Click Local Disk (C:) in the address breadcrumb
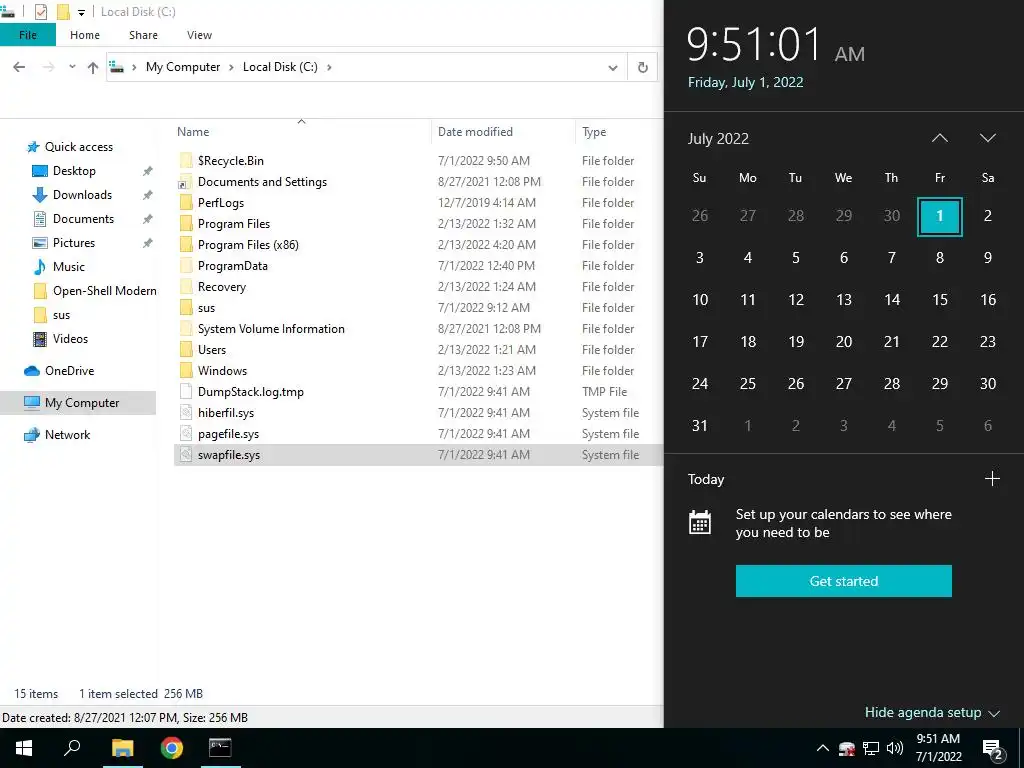The width and height of the screenshot is (1024, 768). [x=280, y=67]
